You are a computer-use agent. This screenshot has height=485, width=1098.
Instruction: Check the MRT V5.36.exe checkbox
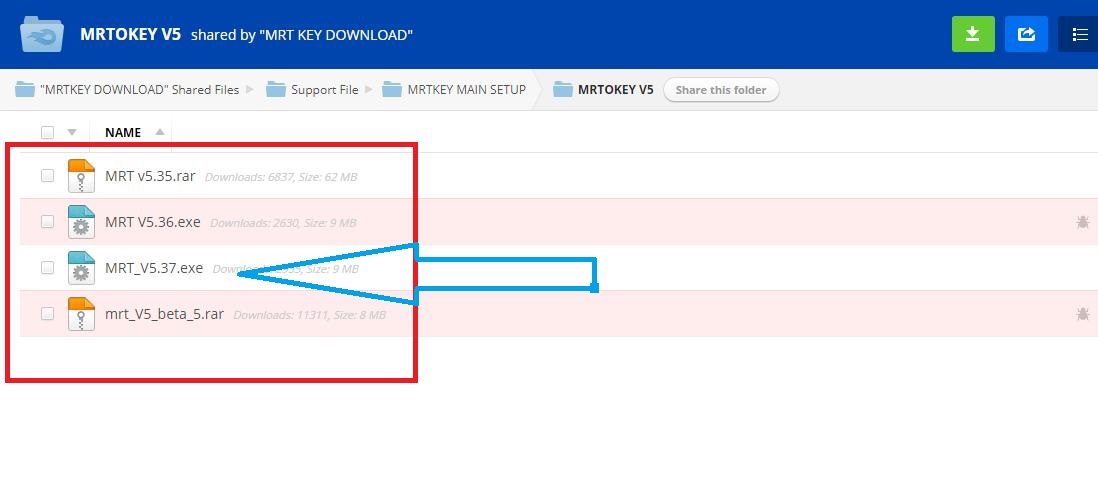pyautogui.click(x=47, y=222)
